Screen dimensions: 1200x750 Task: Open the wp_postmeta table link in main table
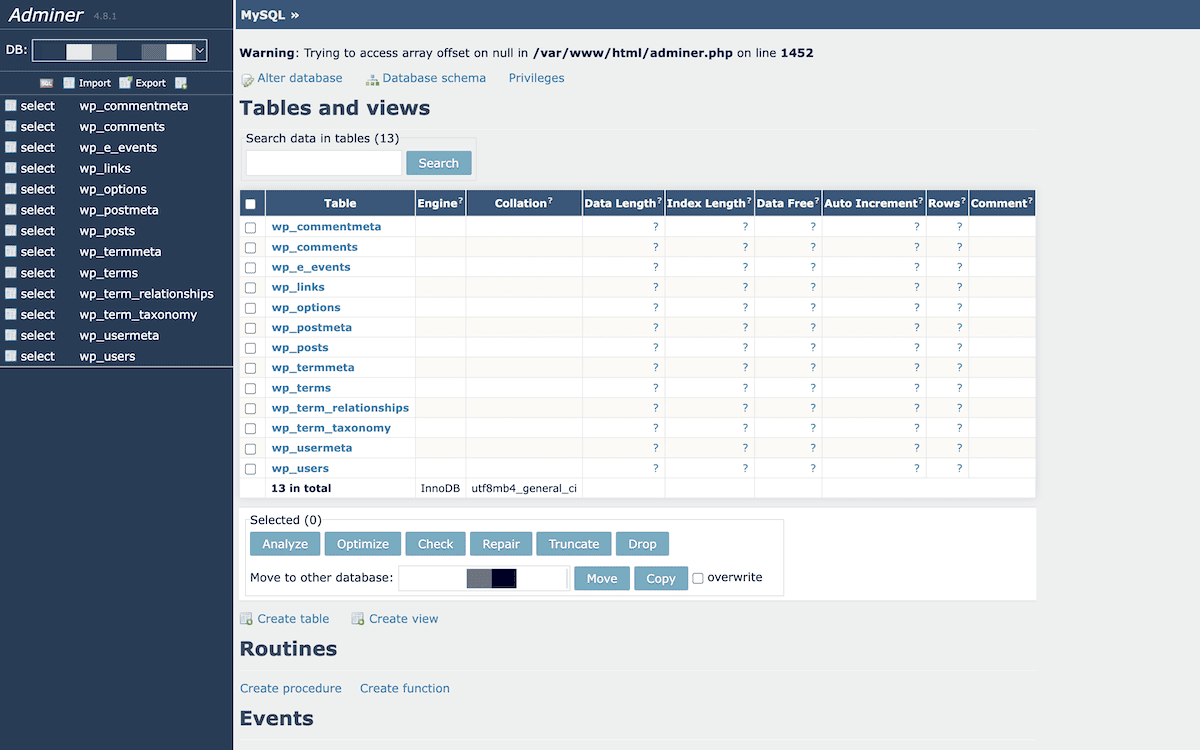pos(312,328)
